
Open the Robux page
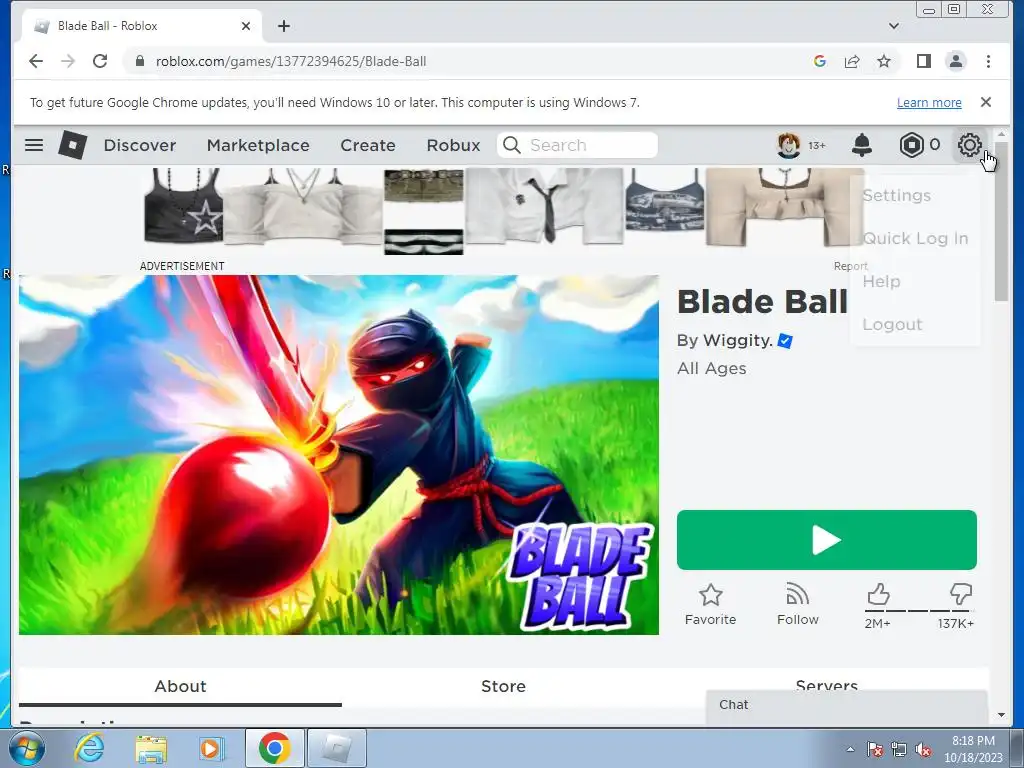(453, 145)
